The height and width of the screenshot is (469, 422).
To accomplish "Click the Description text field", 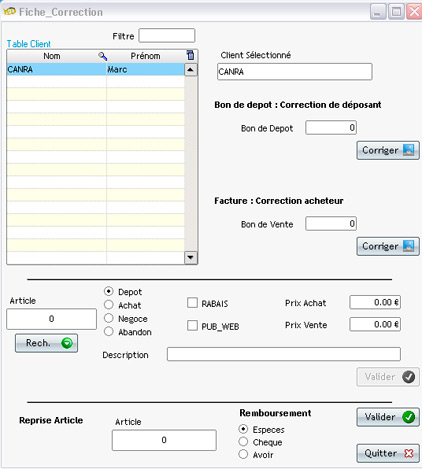I will click(x=284, y=354).
